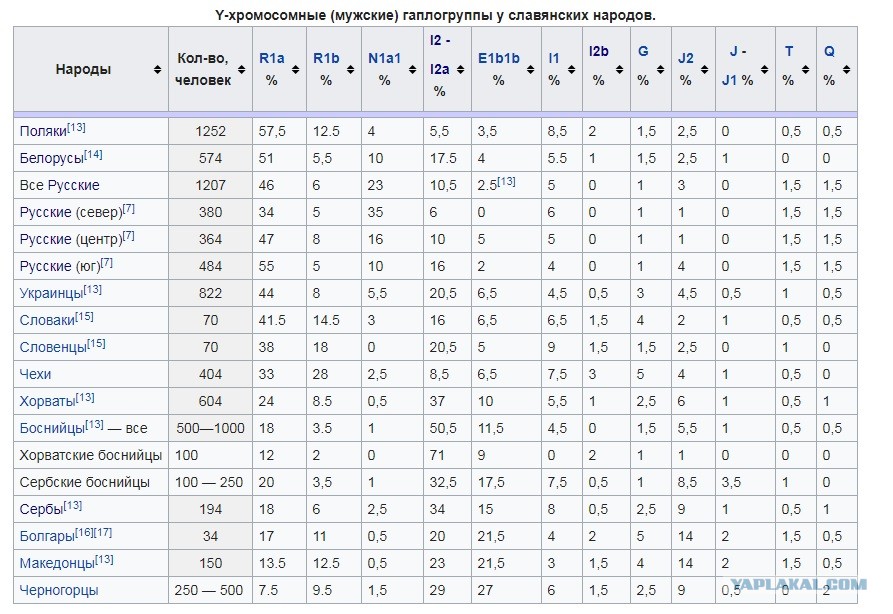The height and width of the screenshot is (614, 893).
Task: Click sort arrows beside R1b header
Action: (x=350, y=69)
